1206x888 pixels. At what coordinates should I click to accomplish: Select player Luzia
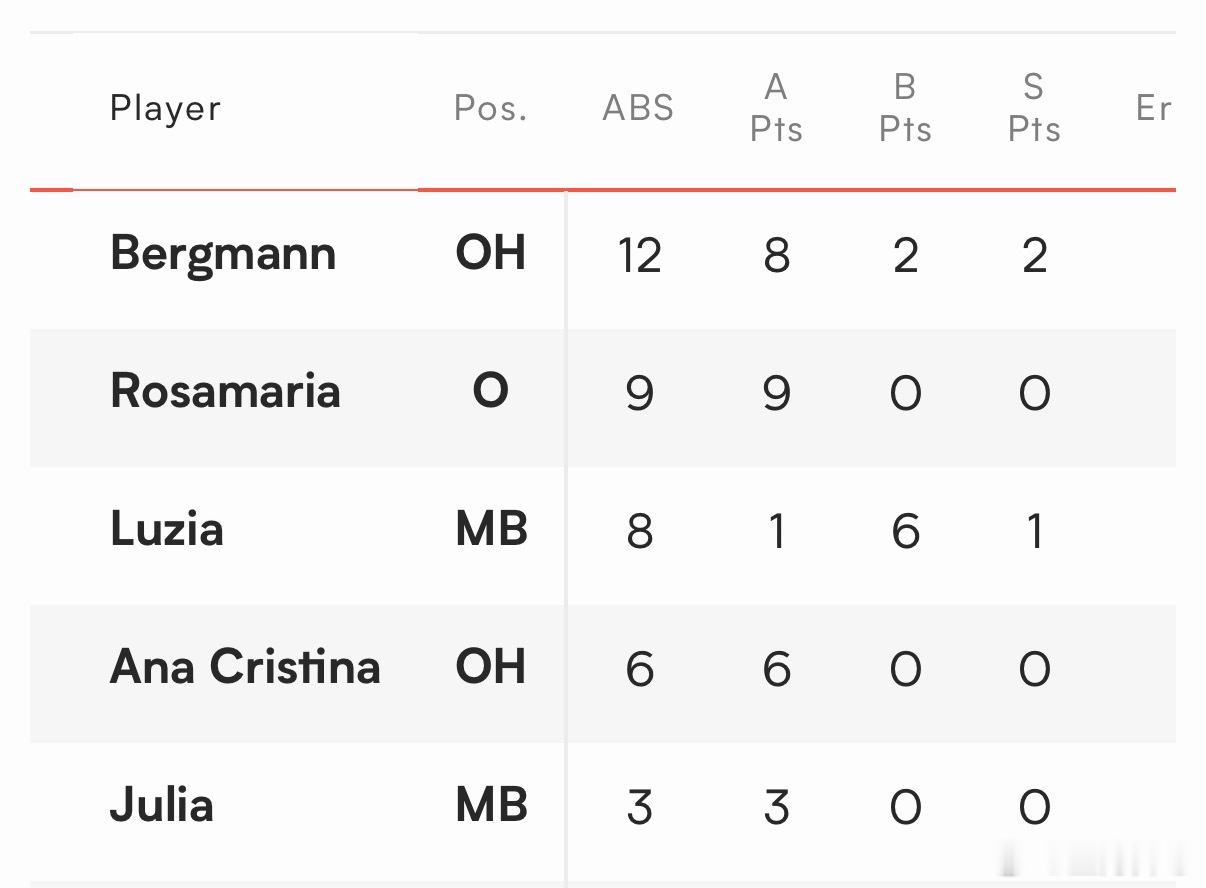point(166,529)
